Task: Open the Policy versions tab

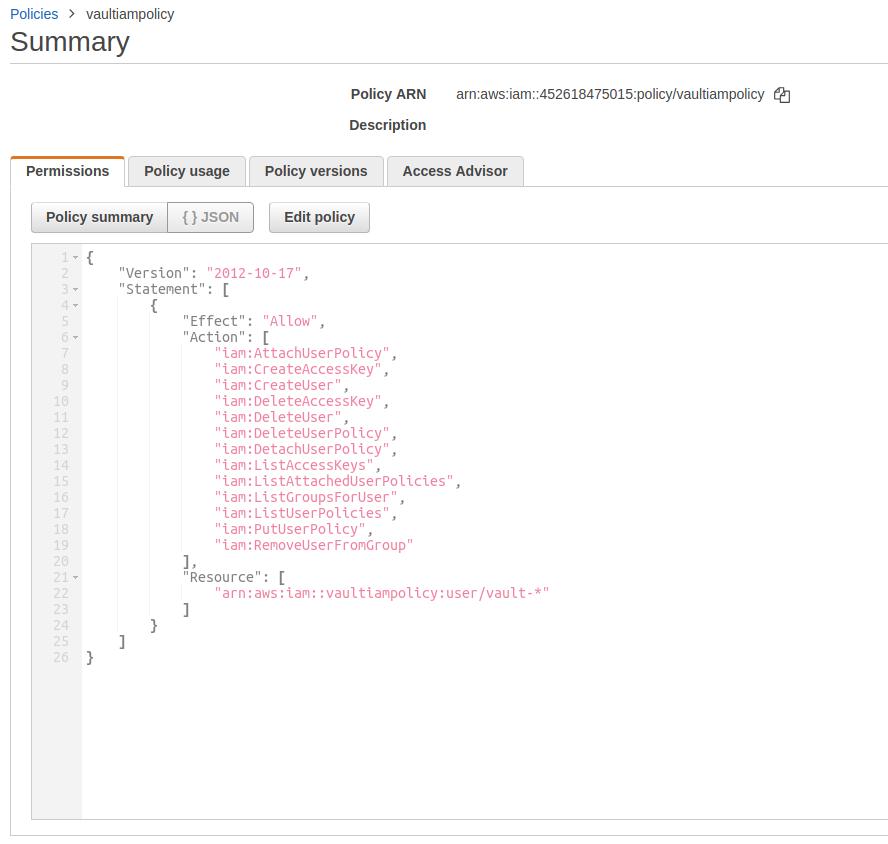Action: pyautogui.click(x=316, y=171)
